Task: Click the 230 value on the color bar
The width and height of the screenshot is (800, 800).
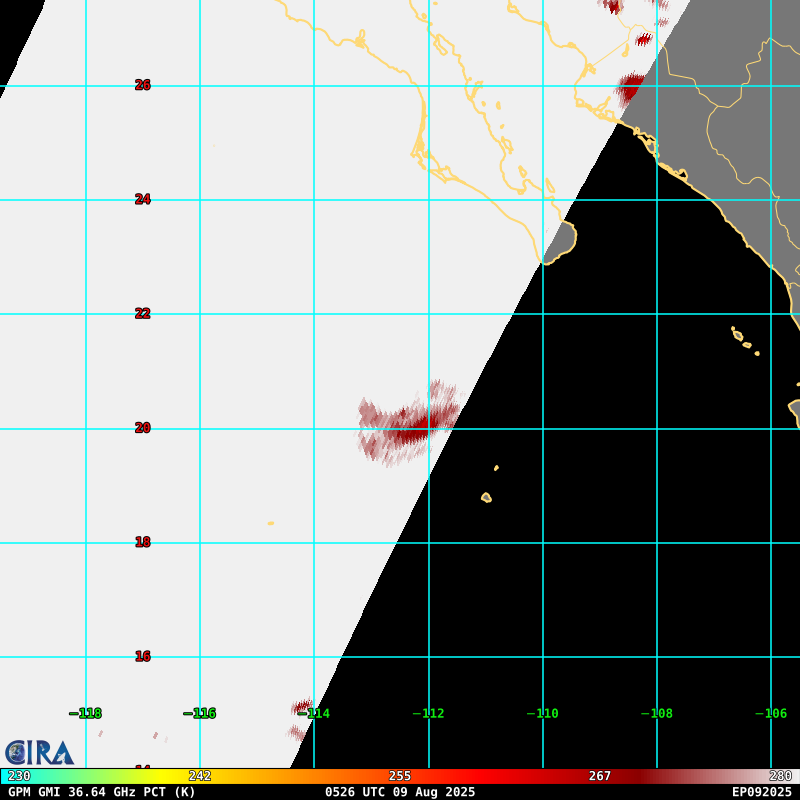Action: click(19, 776)
